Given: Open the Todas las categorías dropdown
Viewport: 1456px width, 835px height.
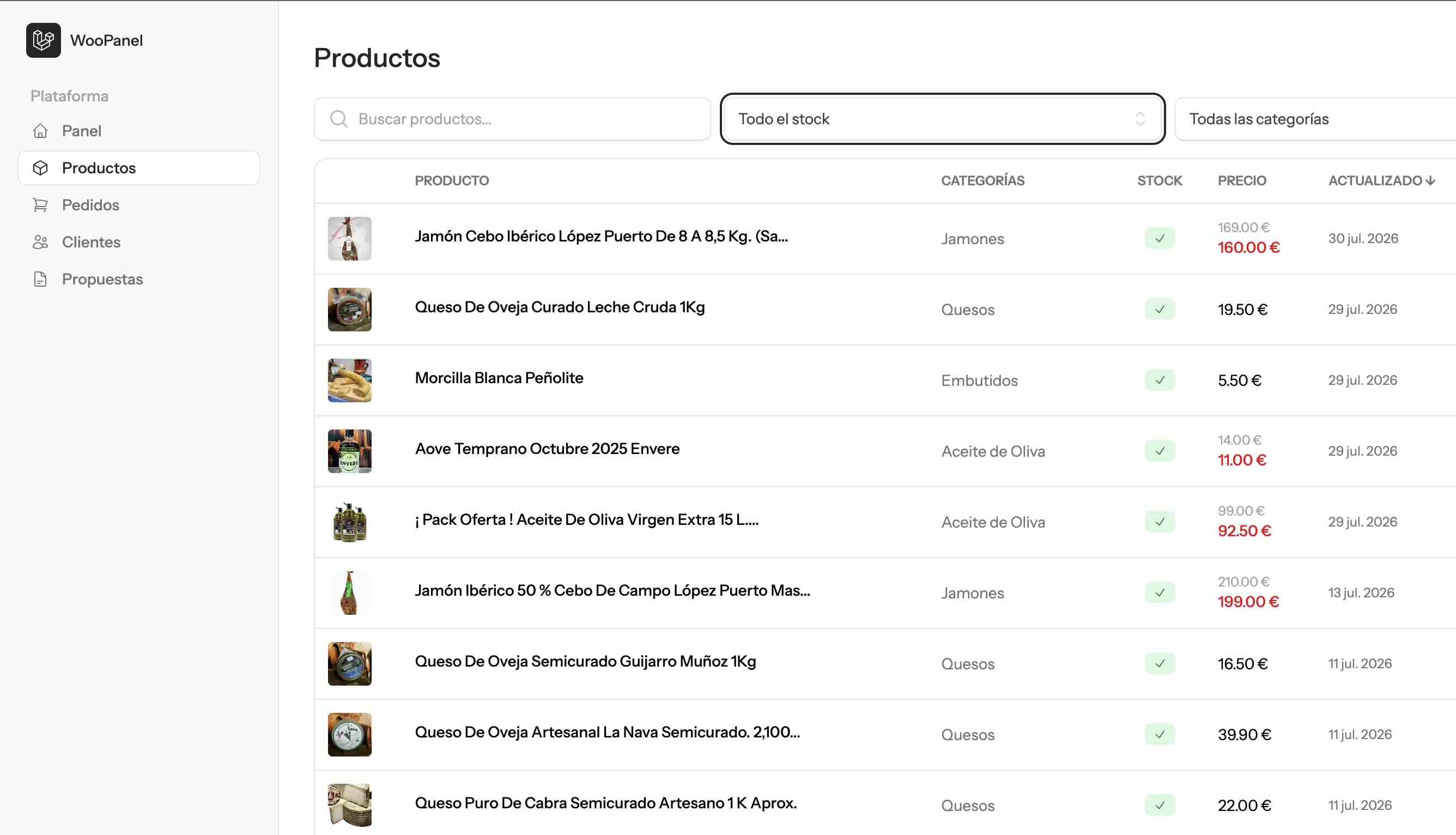Looking at the screenshot, I should click(1315, 119).
